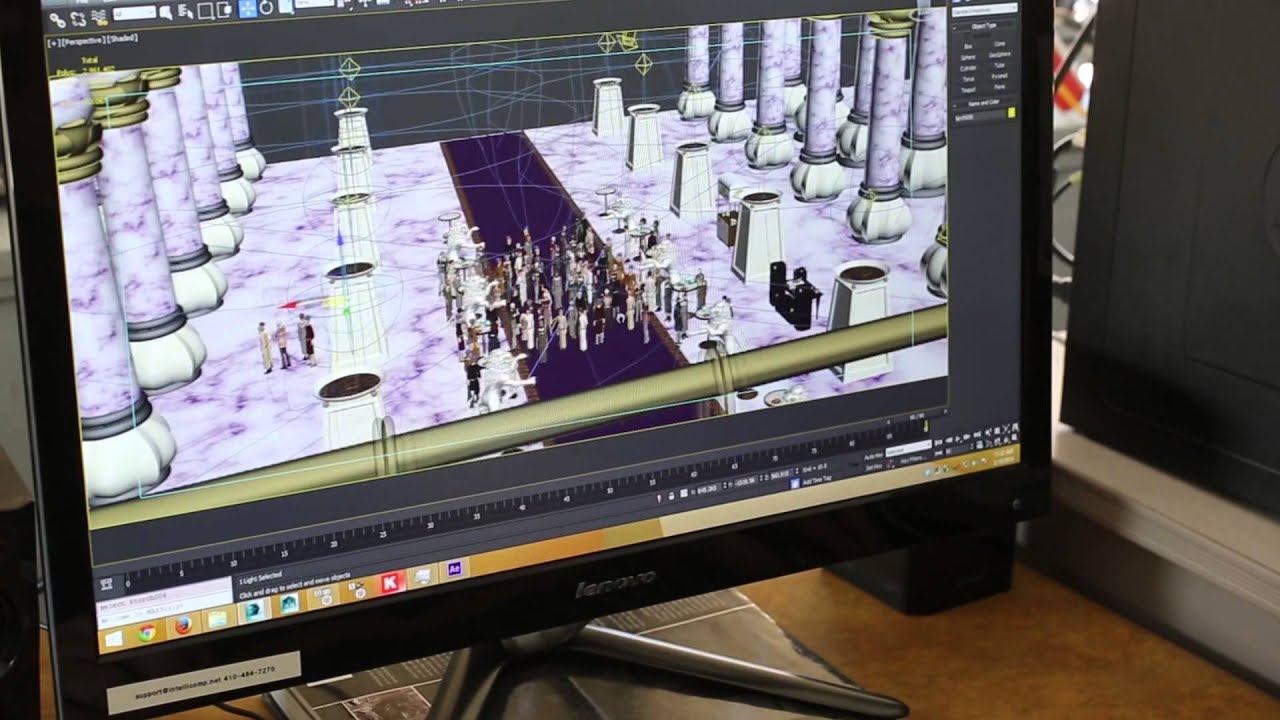Click the system clock in the taskbar tray
Viewport: 1280px width, 720px height.
pos(1006,455)
